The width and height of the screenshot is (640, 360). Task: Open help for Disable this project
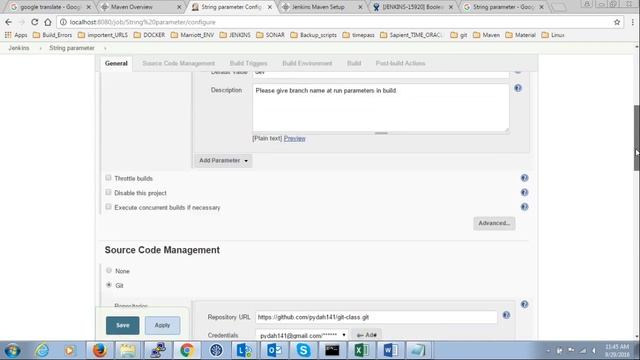tap(524, 192)
